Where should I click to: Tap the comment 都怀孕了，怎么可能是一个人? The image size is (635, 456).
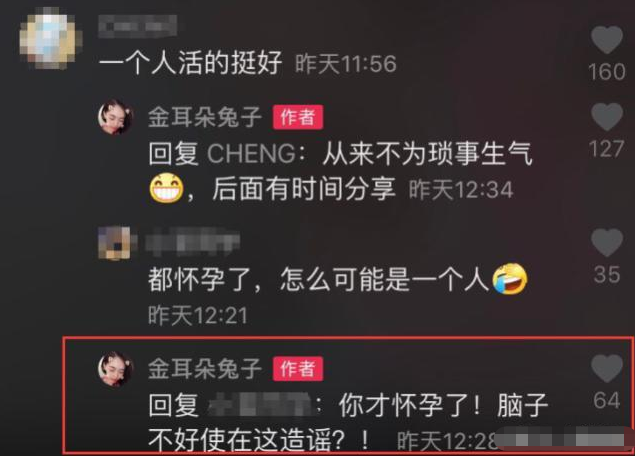pyautogui.click(x=318, y=279)
